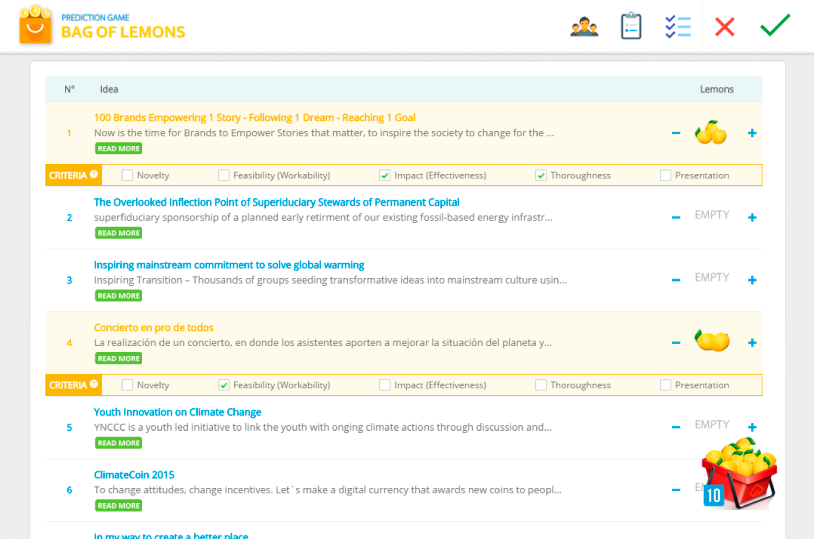The width and height of the screenshot is (814, 539).
Task: Click the lemons pile on idea 1
Action: tap(712, 132)
